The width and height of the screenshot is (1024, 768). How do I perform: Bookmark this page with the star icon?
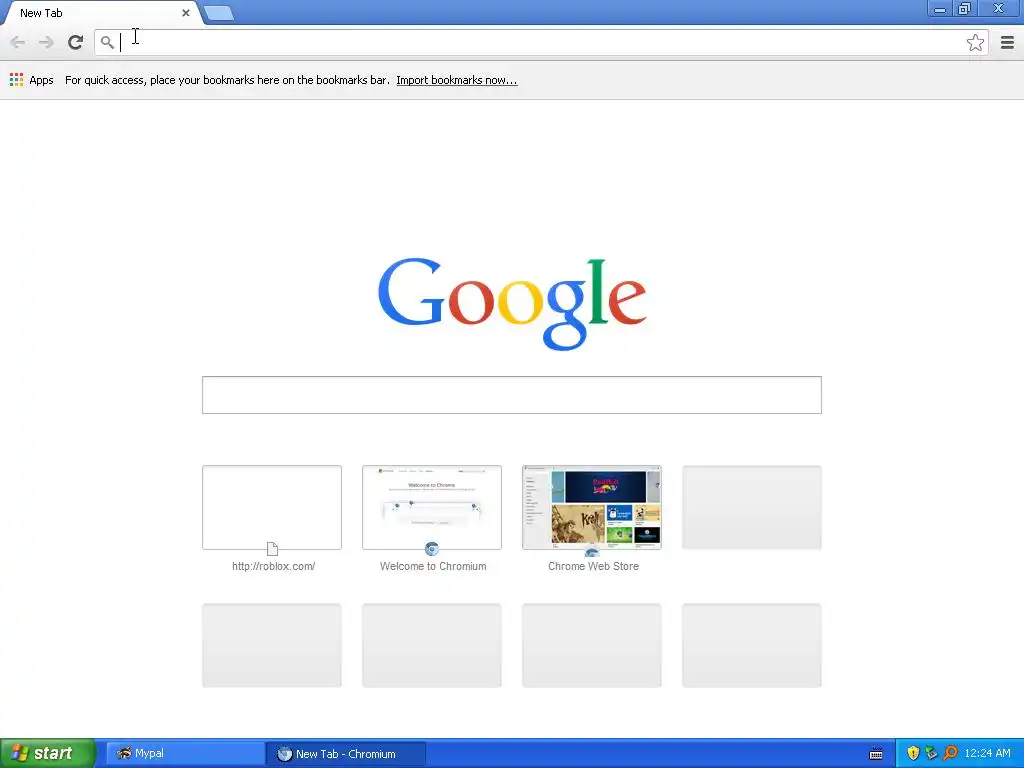coord(975,42)
